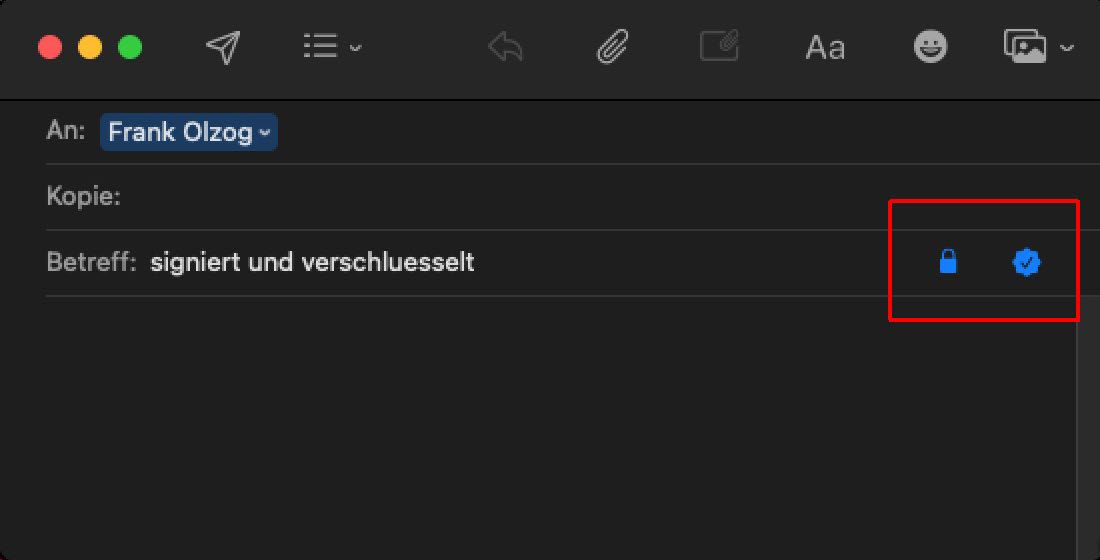
Task: Send the message with the paper plane icon
Action: 223,47
